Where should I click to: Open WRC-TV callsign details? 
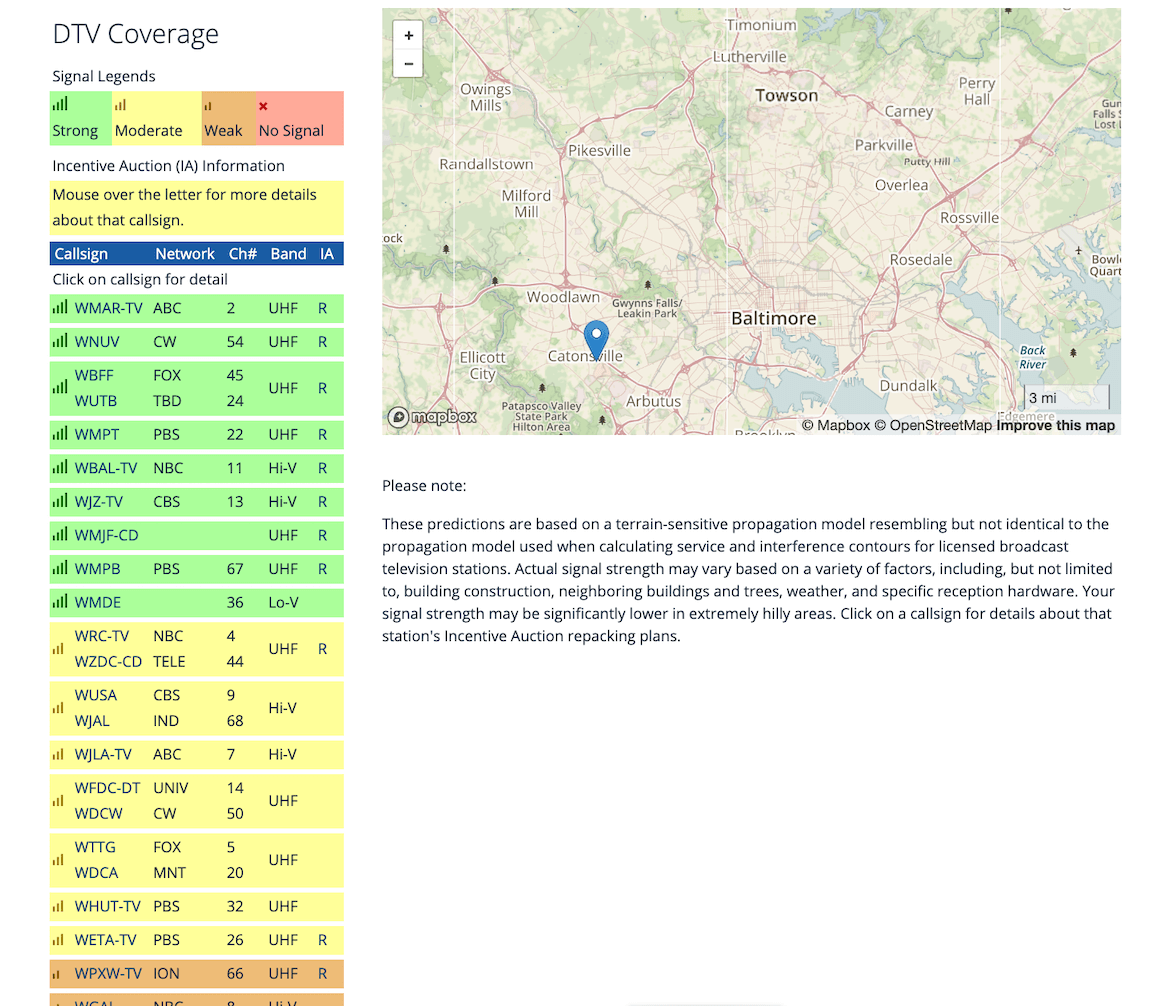pyautogui.click(x=102, y=636)
